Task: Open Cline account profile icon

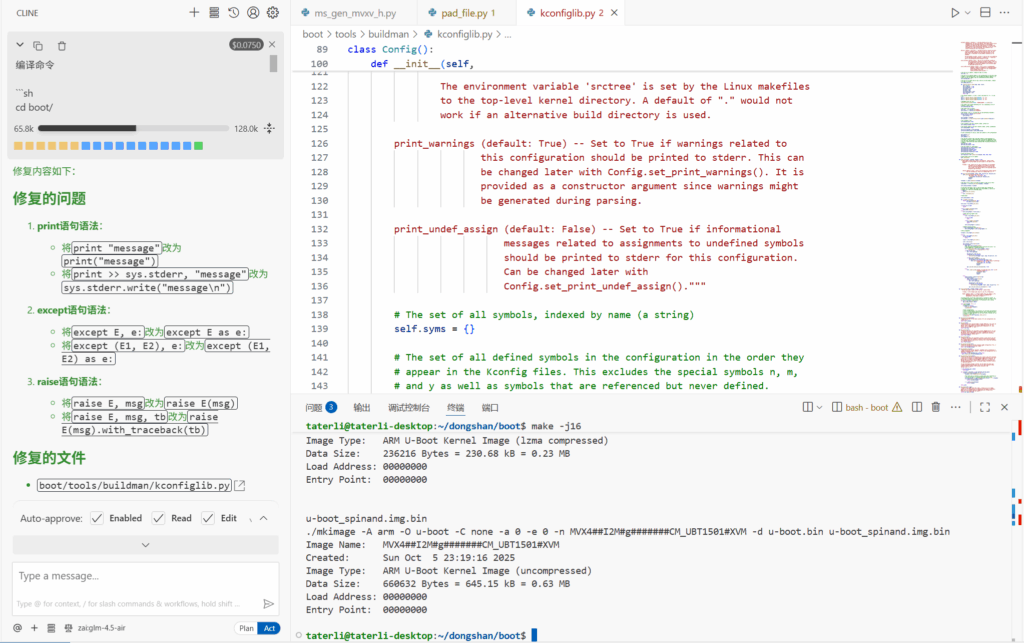Action: point(253,13)
